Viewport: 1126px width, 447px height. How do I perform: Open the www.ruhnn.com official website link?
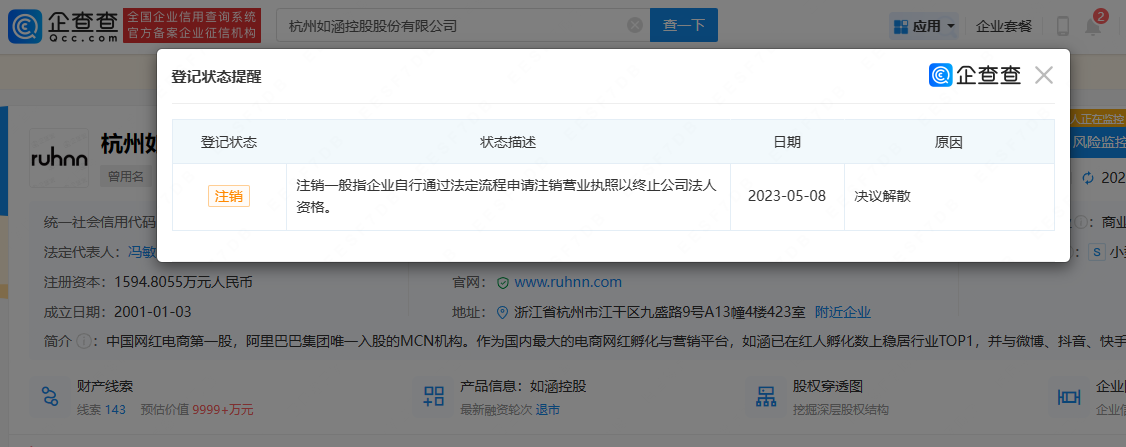[568, 282]
